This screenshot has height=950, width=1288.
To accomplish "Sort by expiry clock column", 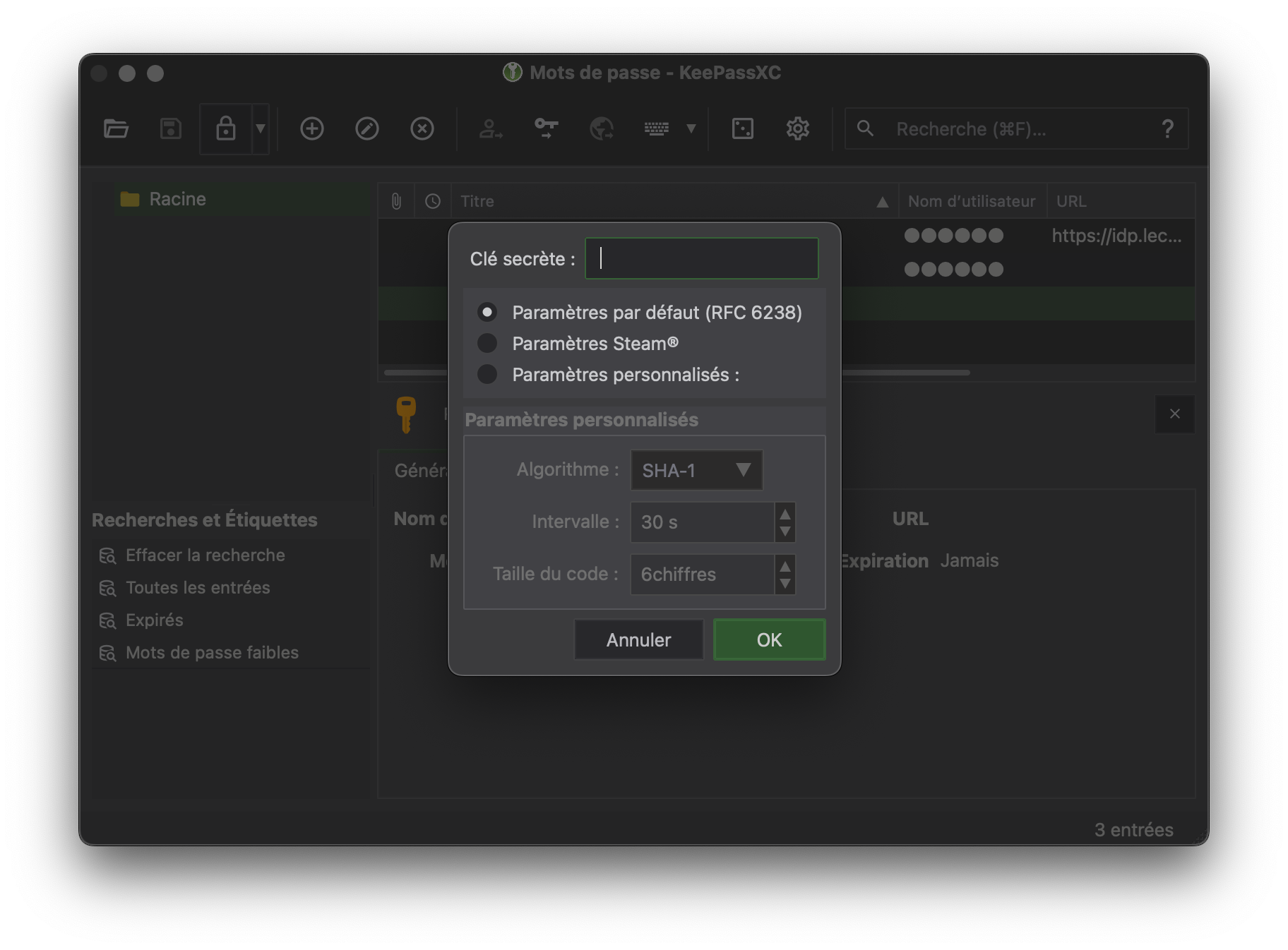I will pos(433,201).
